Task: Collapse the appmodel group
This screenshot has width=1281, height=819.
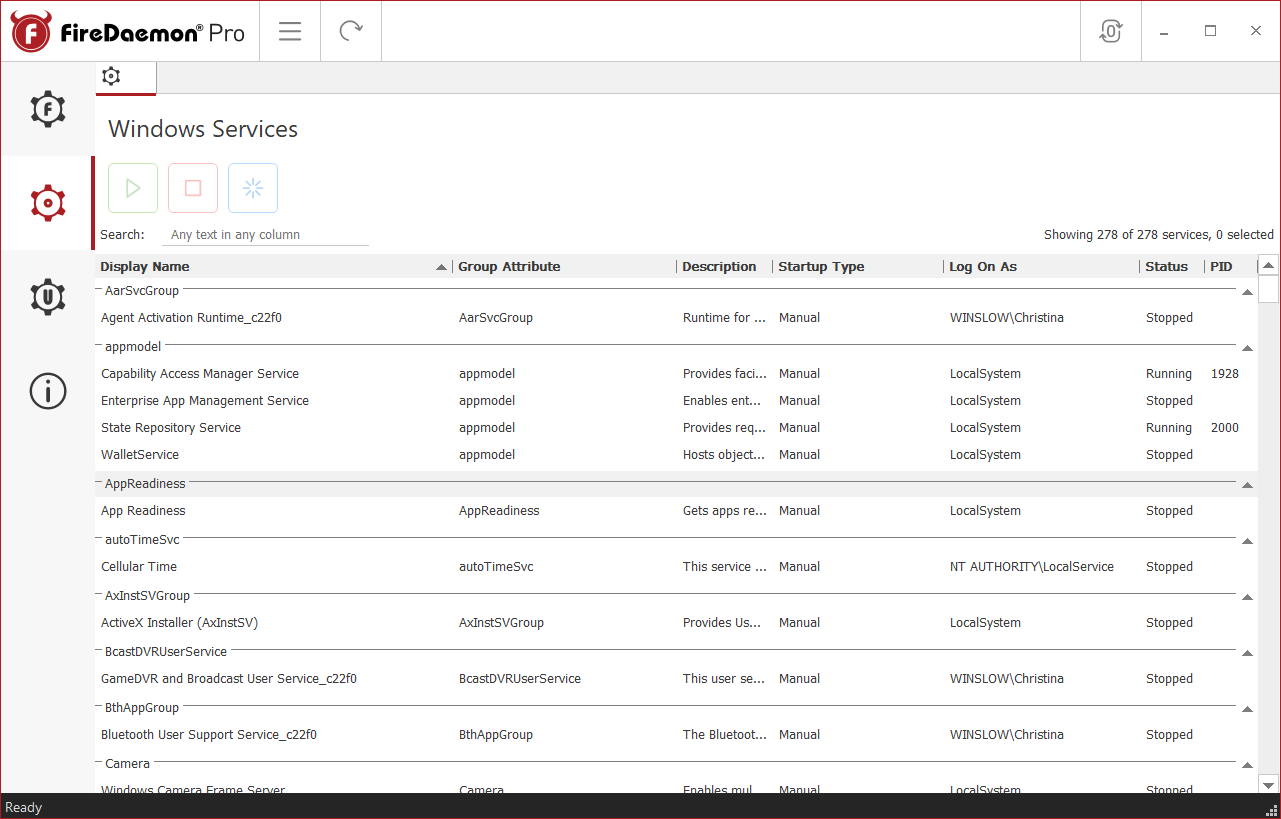Action: pyautogui.click(x=1247, y=348)
